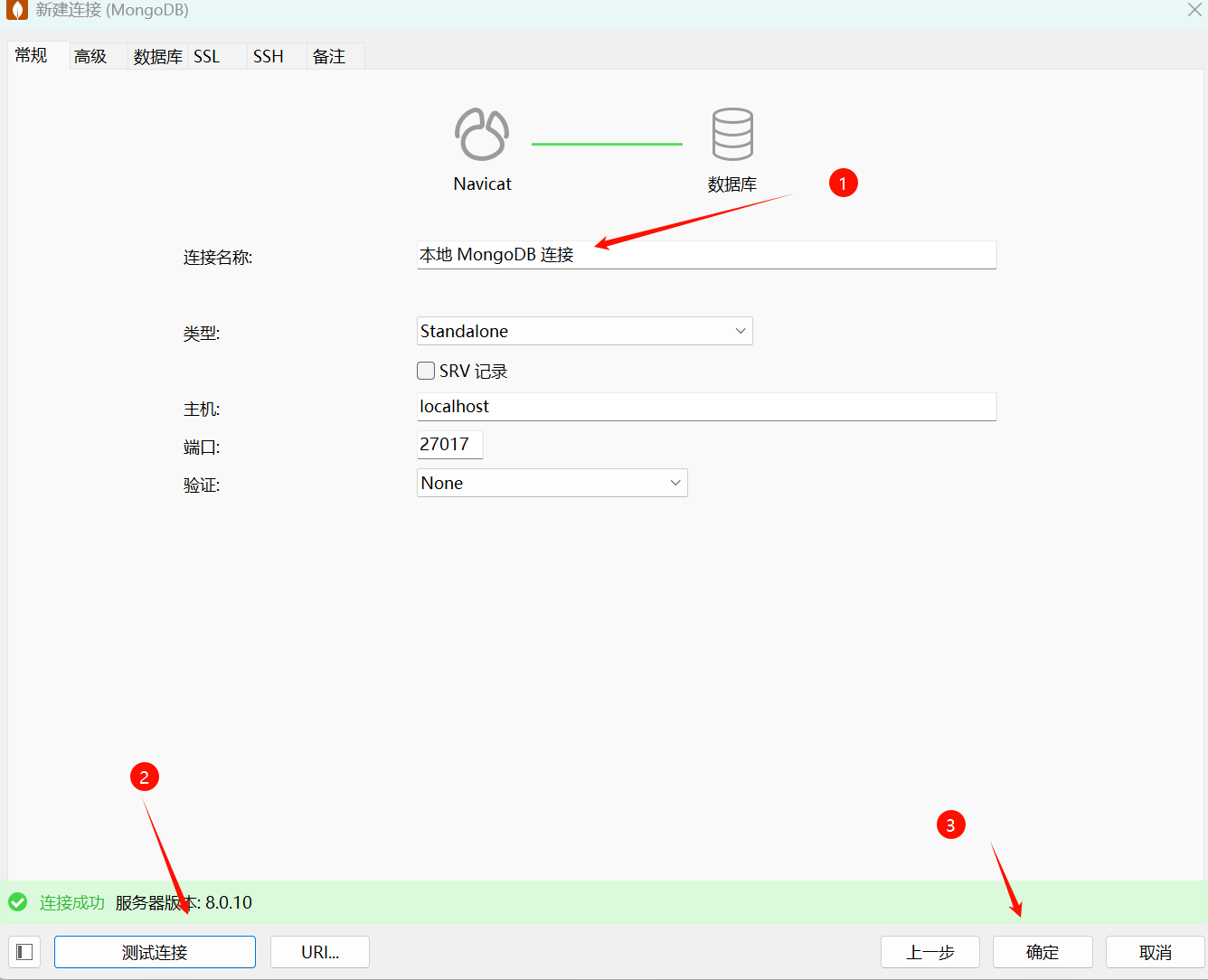Click the Navicat label under the logo
1208x980 pixels.
tap(482, 184)
